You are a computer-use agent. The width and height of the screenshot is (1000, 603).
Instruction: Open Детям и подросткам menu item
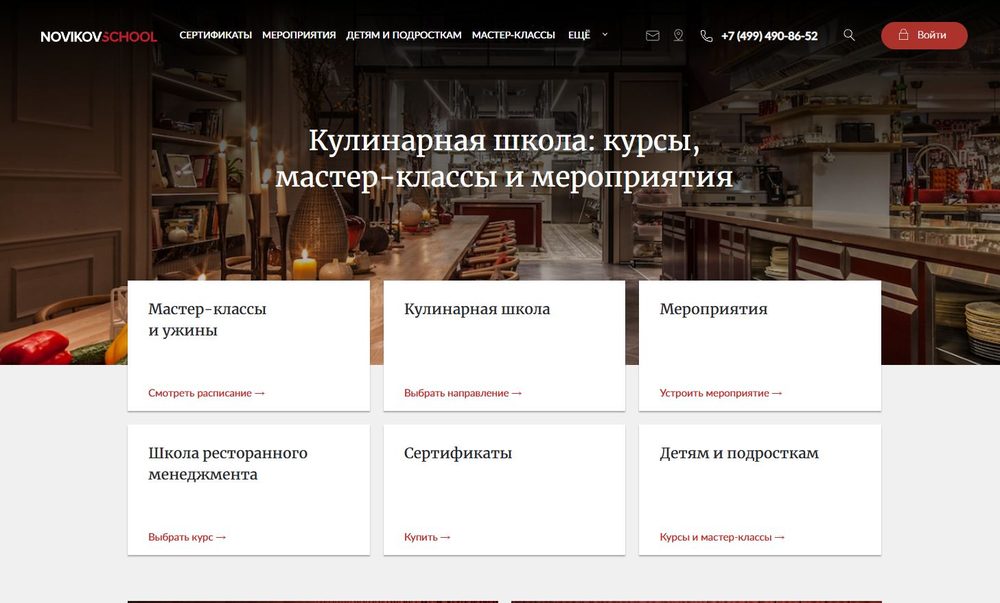[x=404, y=35]
